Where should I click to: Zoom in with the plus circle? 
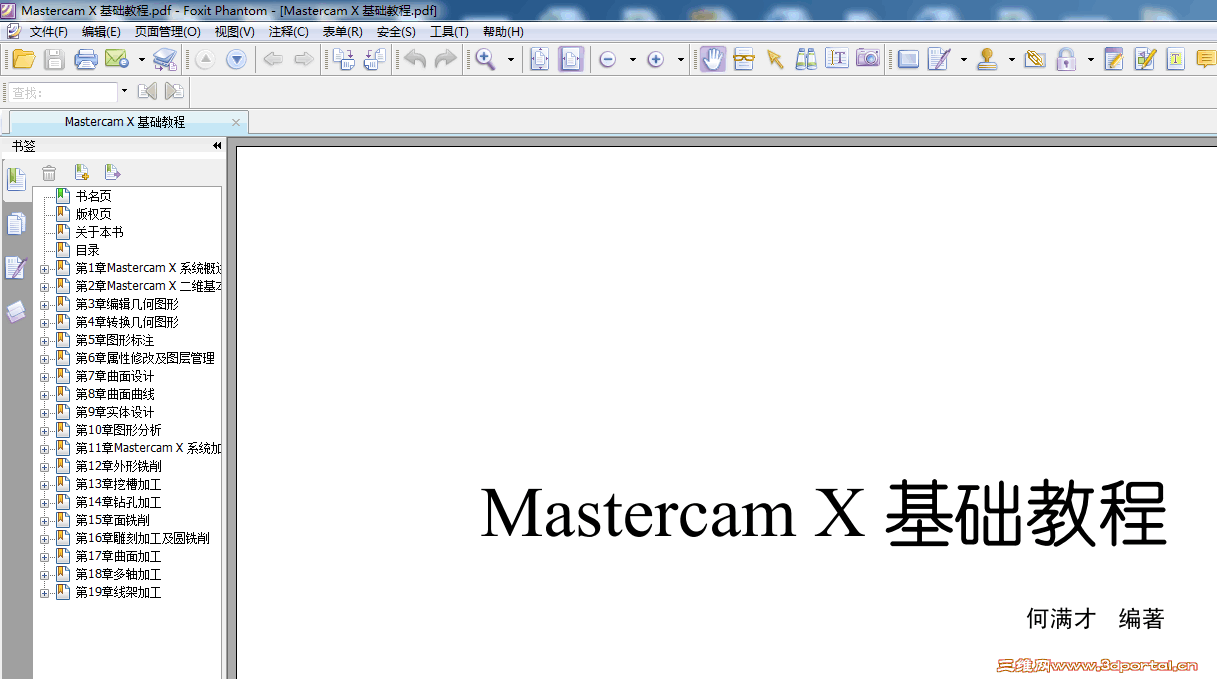pyautogui.click(x=656, y=60)
